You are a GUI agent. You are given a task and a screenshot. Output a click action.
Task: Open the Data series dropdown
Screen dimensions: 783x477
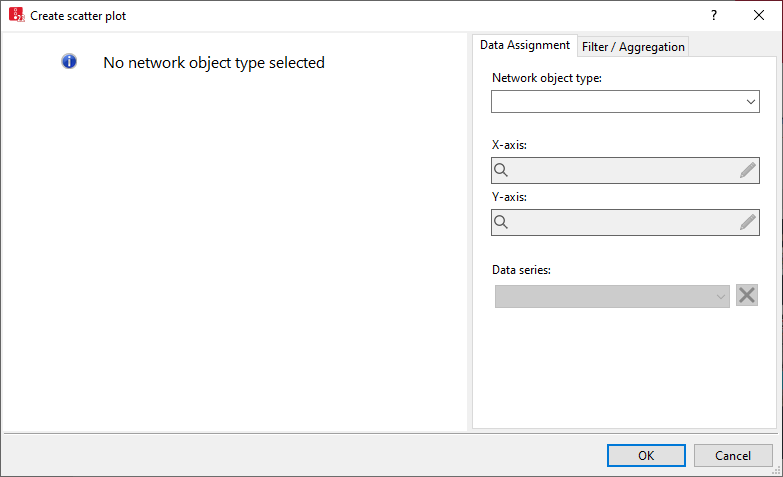pos(612,296)
